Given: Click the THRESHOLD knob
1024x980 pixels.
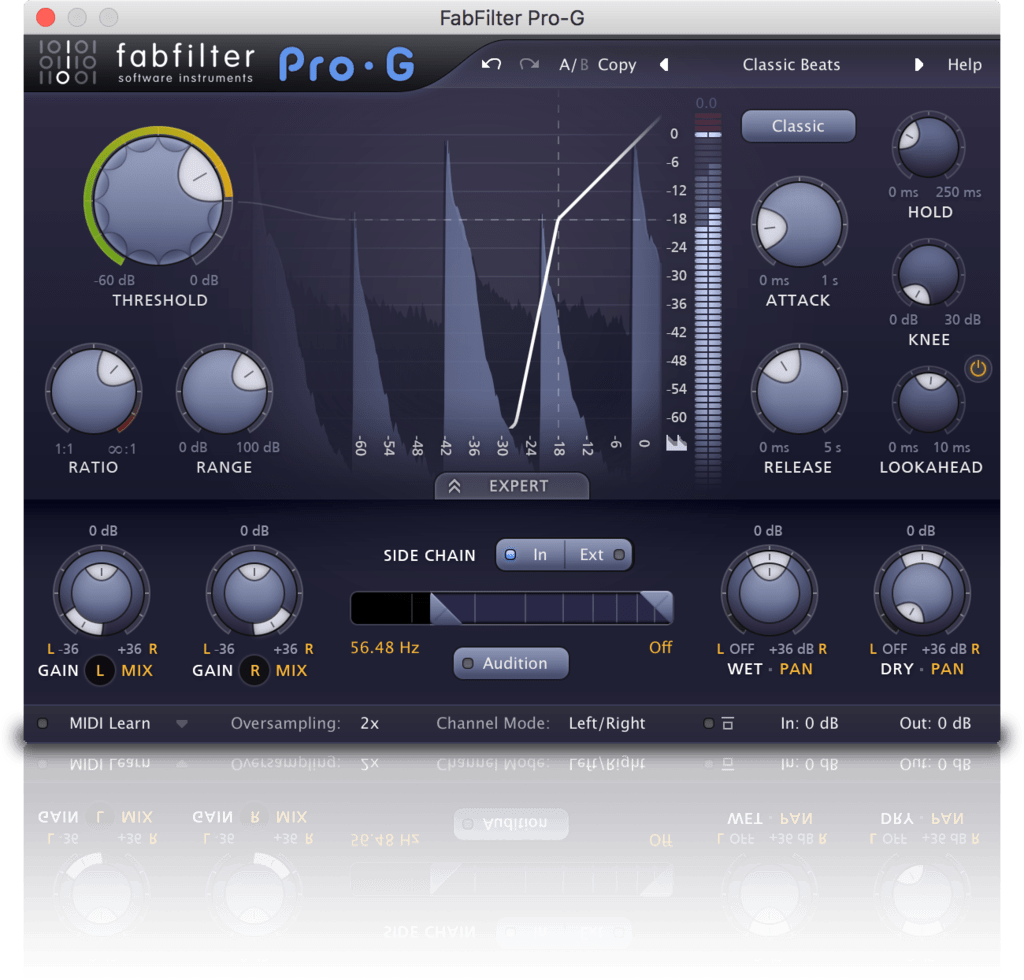Looking at the screenshot, I should 157,200.
